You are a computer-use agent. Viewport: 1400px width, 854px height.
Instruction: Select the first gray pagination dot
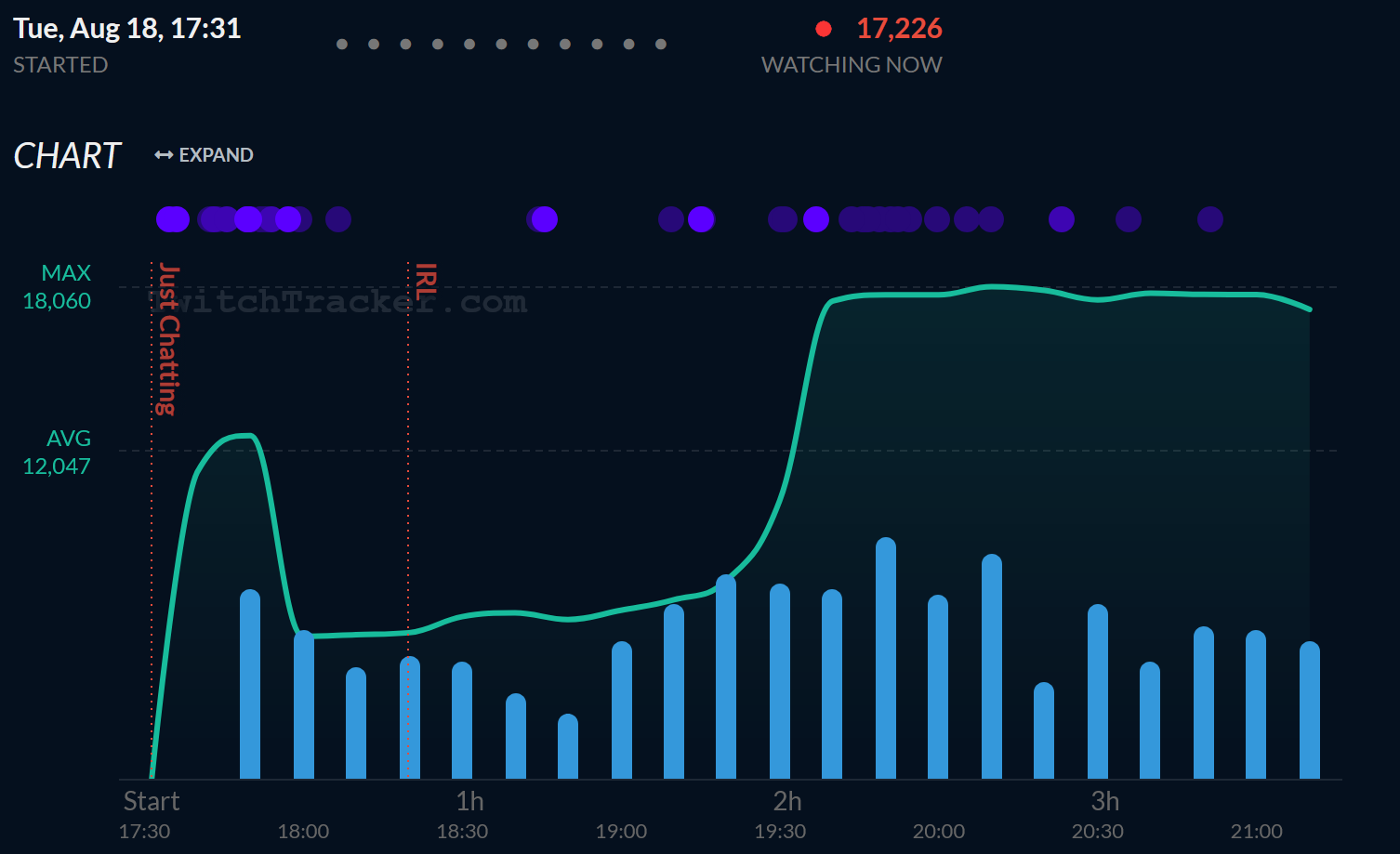[x=342, y=45]
